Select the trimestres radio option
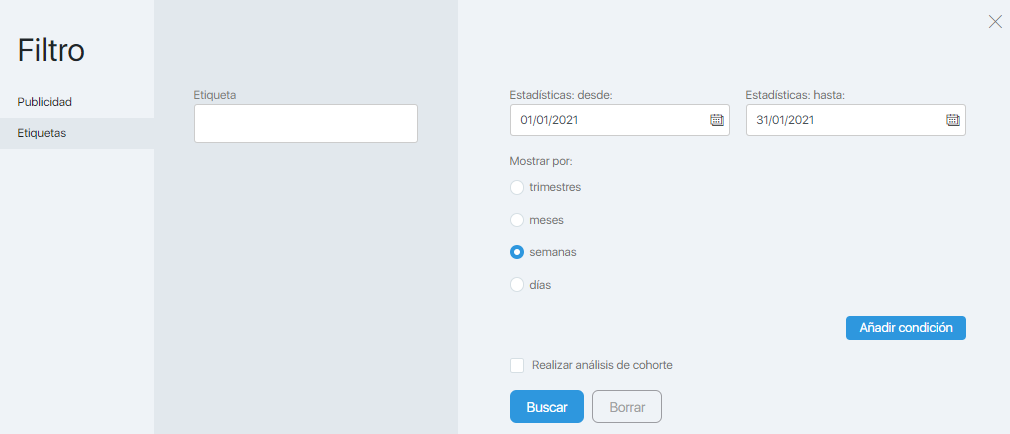The image size is (1010, 434). click(517, 187)
